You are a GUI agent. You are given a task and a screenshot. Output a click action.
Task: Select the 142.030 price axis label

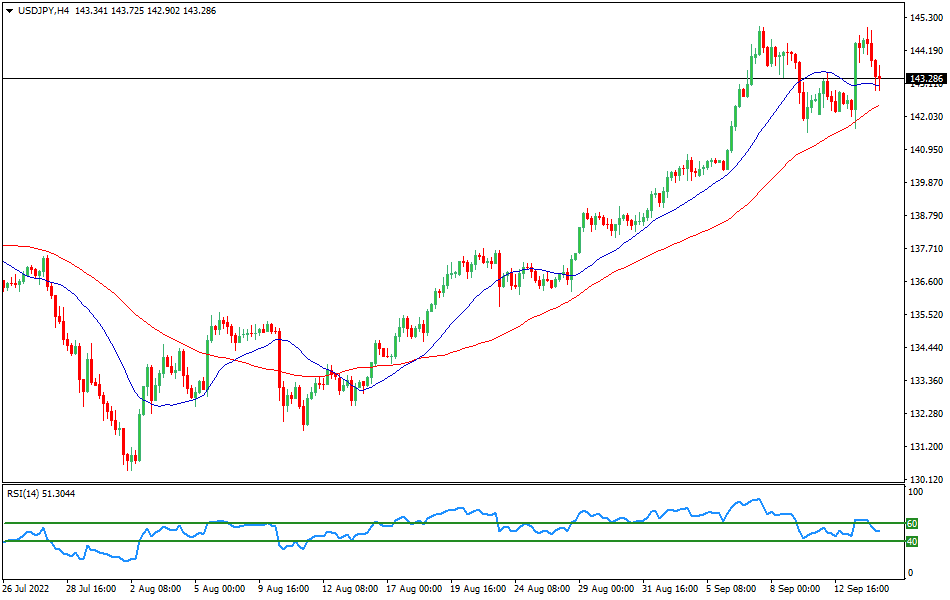pos(923,117)
